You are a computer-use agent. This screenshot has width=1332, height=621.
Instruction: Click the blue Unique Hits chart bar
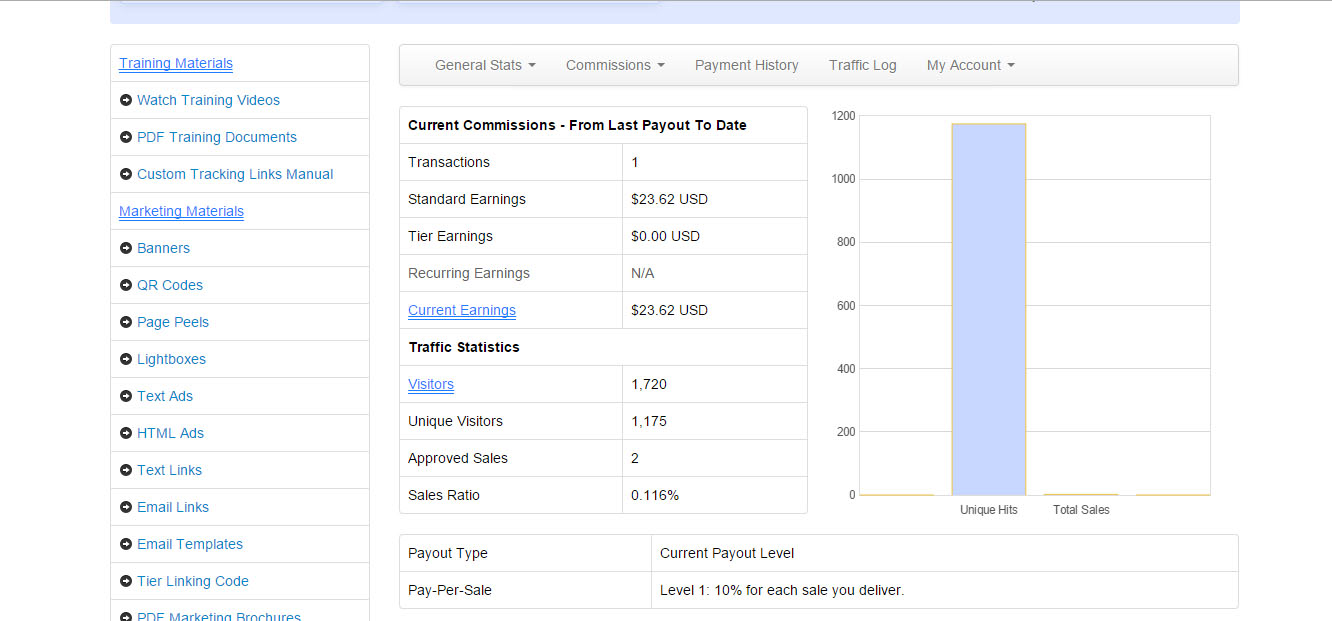click(989, 309)
